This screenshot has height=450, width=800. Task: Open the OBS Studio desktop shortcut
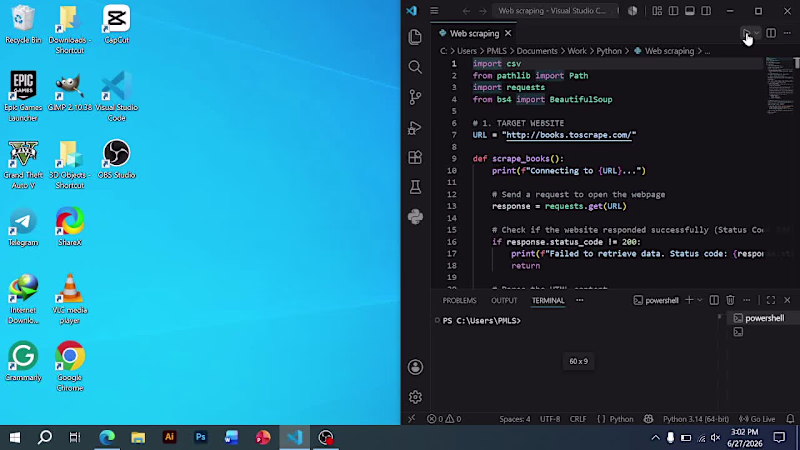116,159
